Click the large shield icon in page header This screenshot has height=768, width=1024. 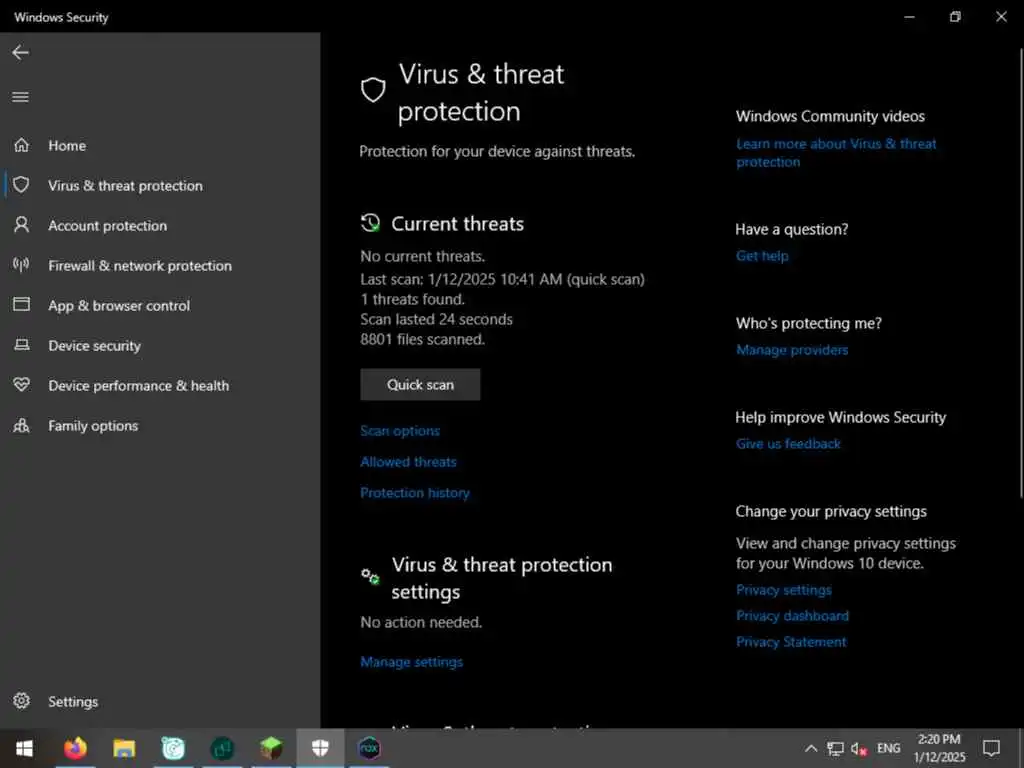(x=373, y=90)
